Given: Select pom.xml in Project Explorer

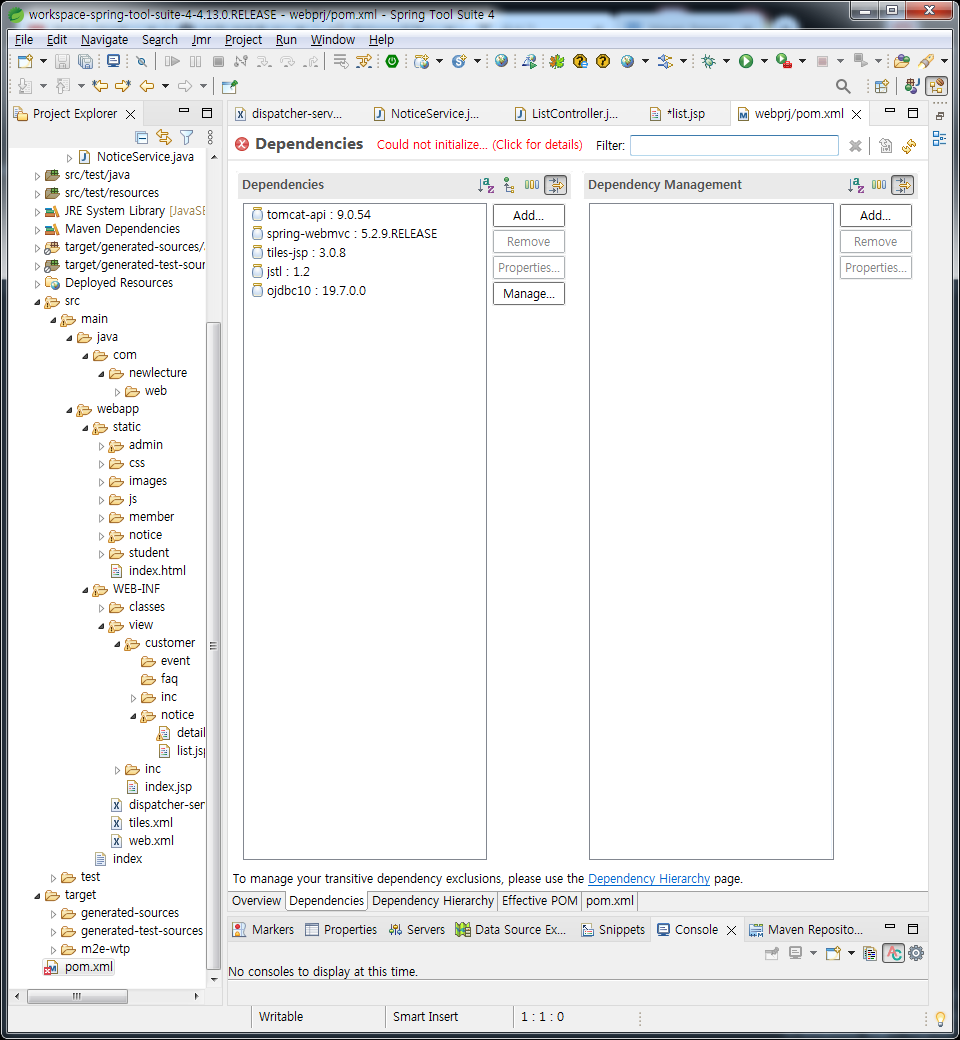Looking at the screenshot, I should click(78, 967).
